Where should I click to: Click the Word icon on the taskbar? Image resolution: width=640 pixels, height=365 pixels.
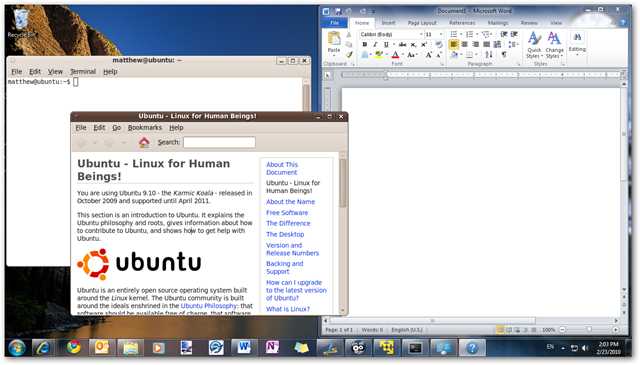[244, 347]
